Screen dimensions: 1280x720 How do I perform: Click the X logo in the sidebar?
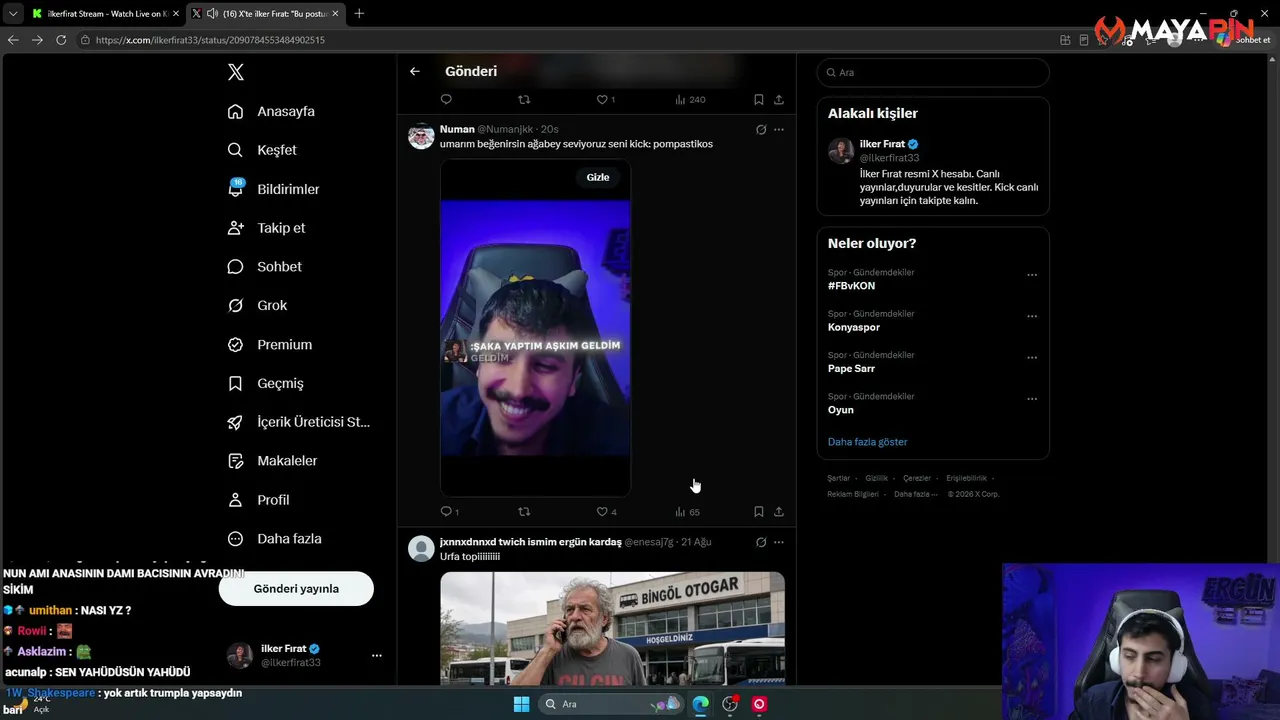235,72
